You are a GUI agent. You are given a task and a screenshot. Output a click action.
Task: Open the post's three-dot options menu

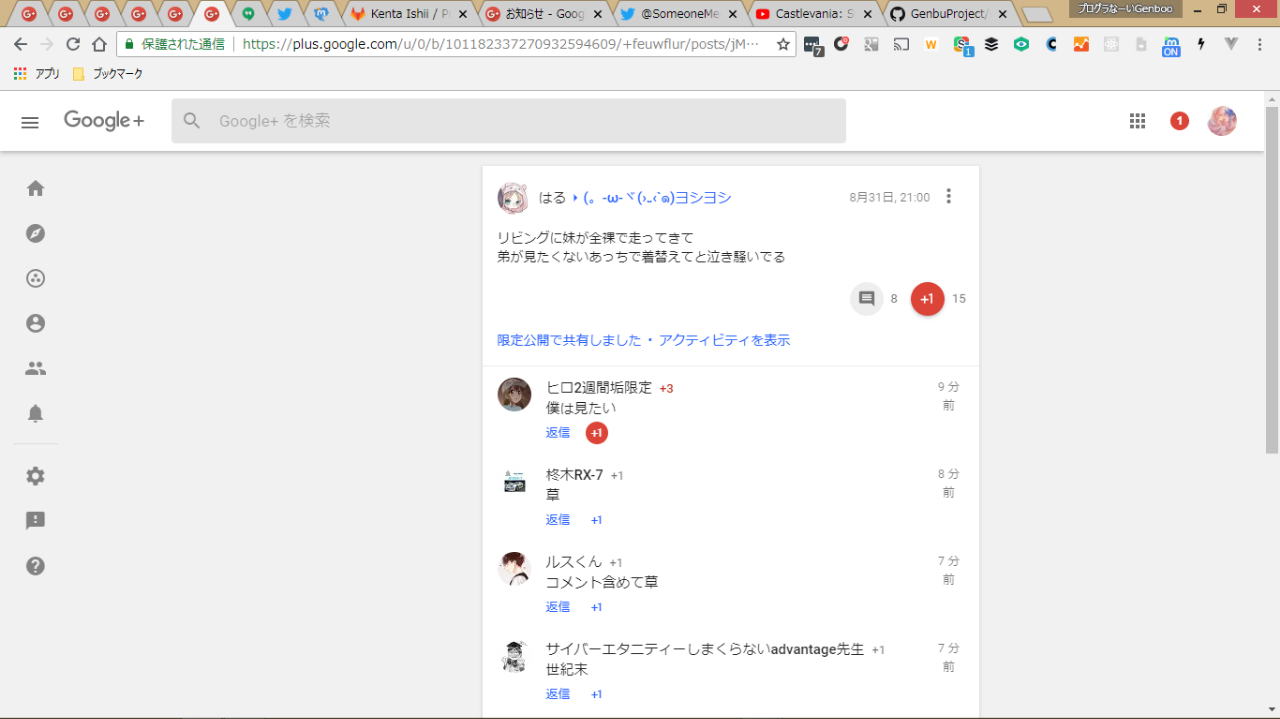tap(949, 197)
